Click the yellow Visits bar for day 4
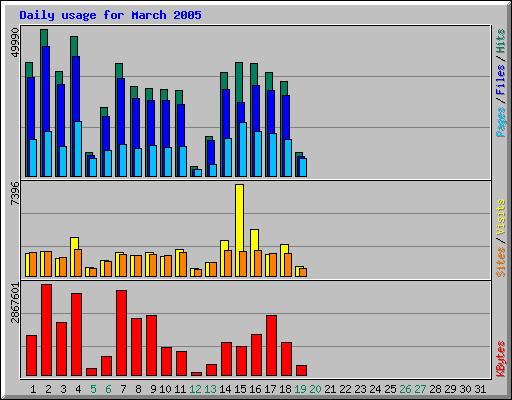The image size is (512, 400). tap(74, 243)
